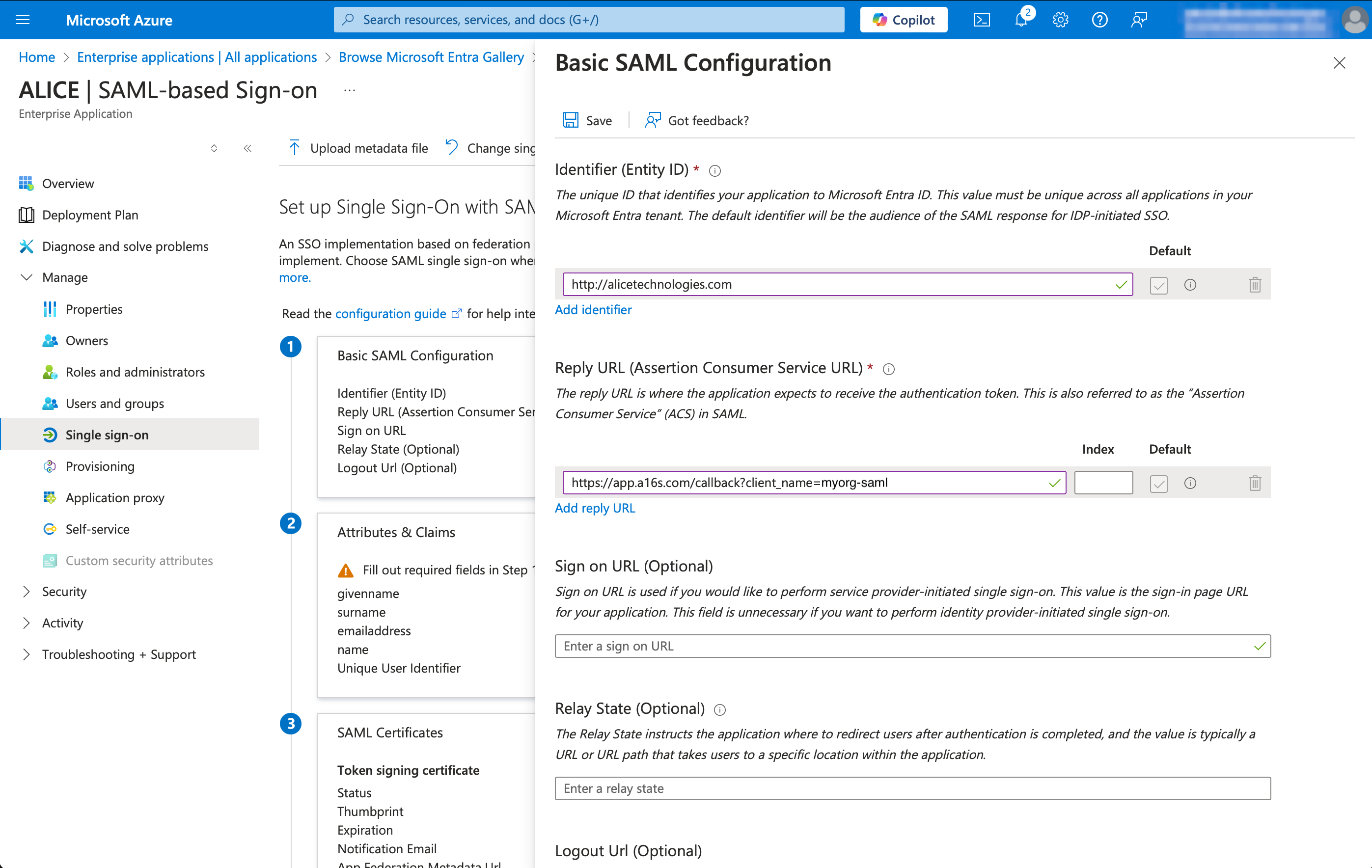Open portal settings gear

click(x=1060, y=20)
